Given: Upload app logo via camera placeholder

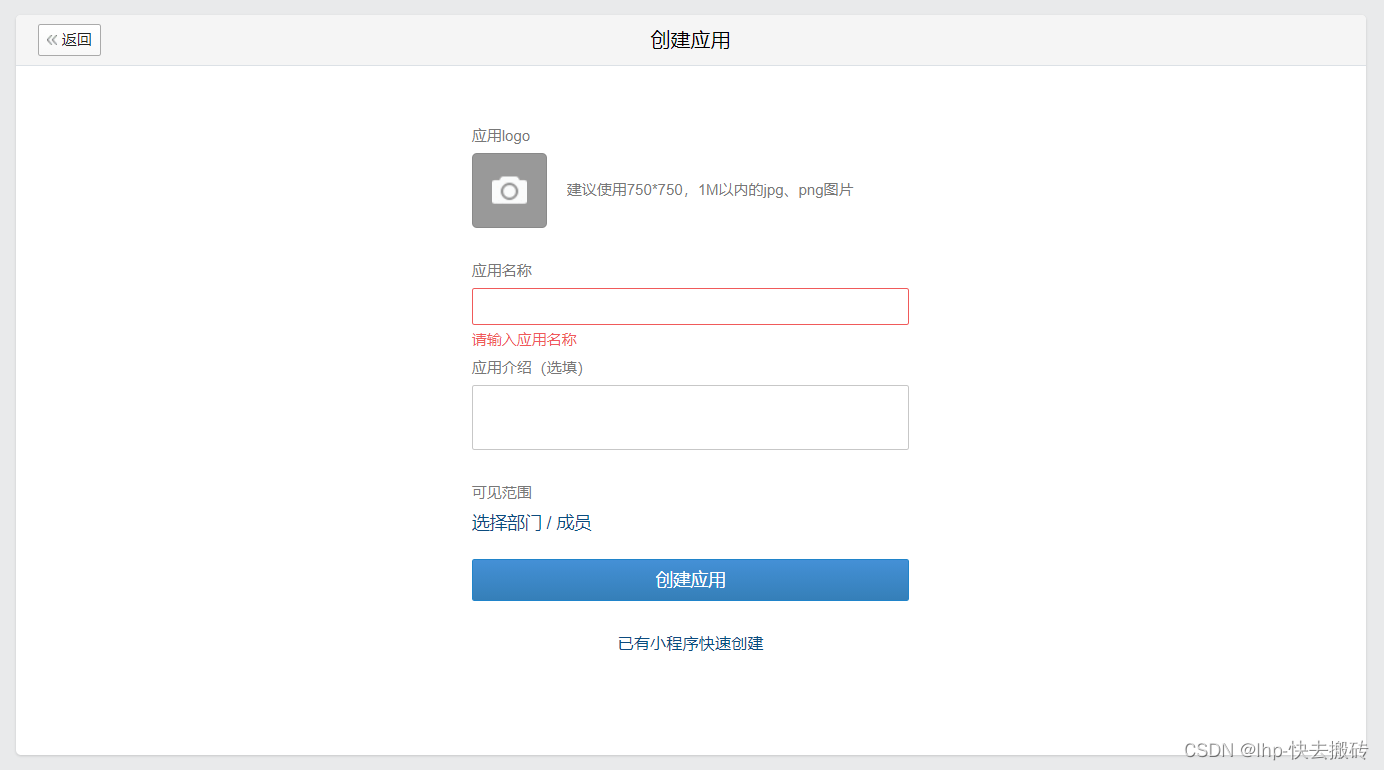Looking at the screenshot, I should [509, 190].
